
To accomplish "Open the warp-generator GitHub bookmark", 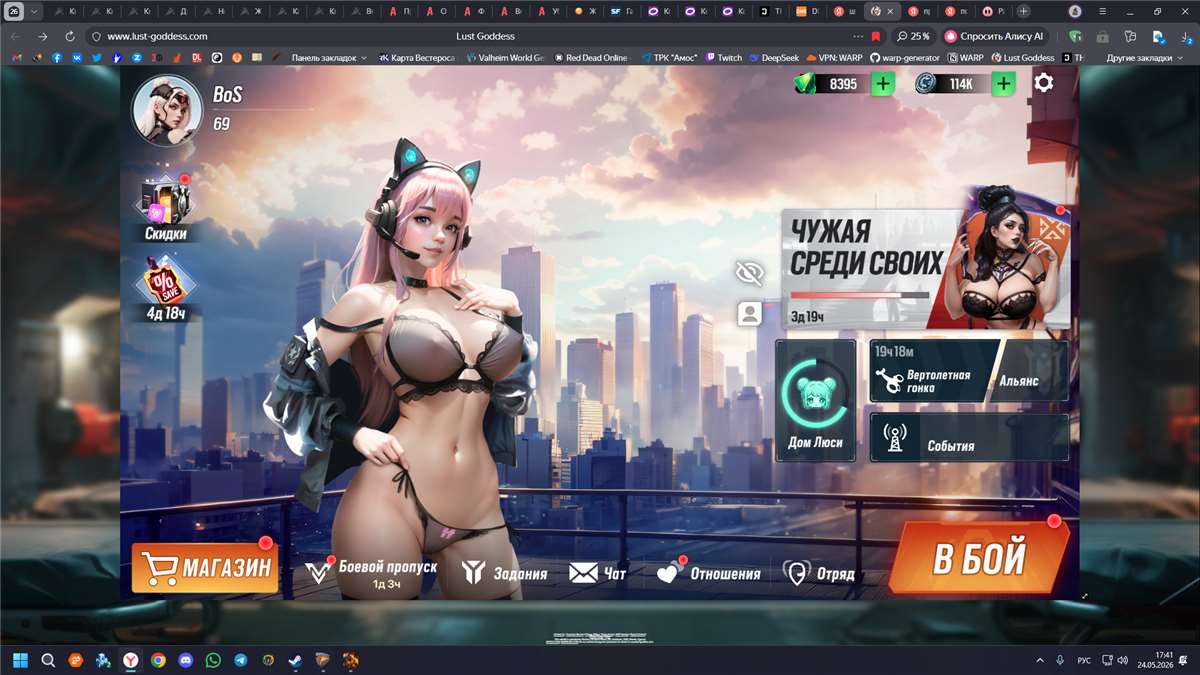I will coord(905,58).
